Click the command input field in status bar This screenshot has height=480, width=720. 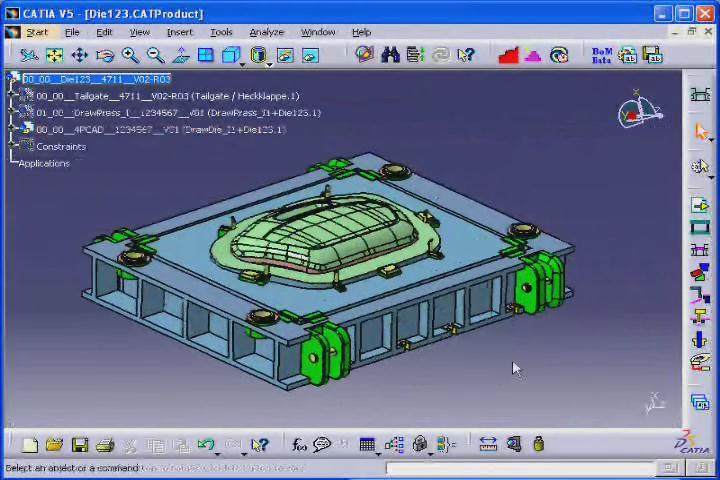coord(521,468)
